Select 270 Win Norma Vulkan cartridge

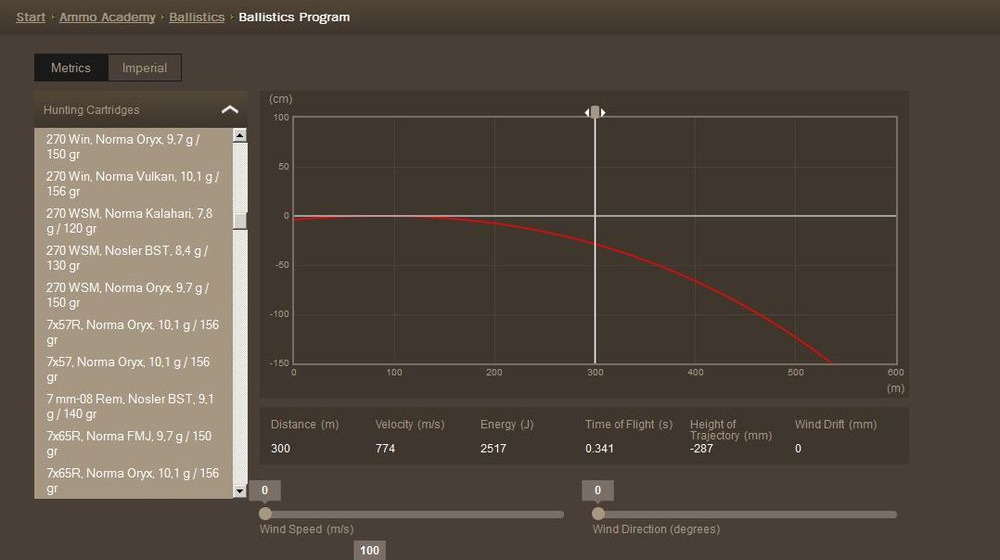[x=133, y=184]
